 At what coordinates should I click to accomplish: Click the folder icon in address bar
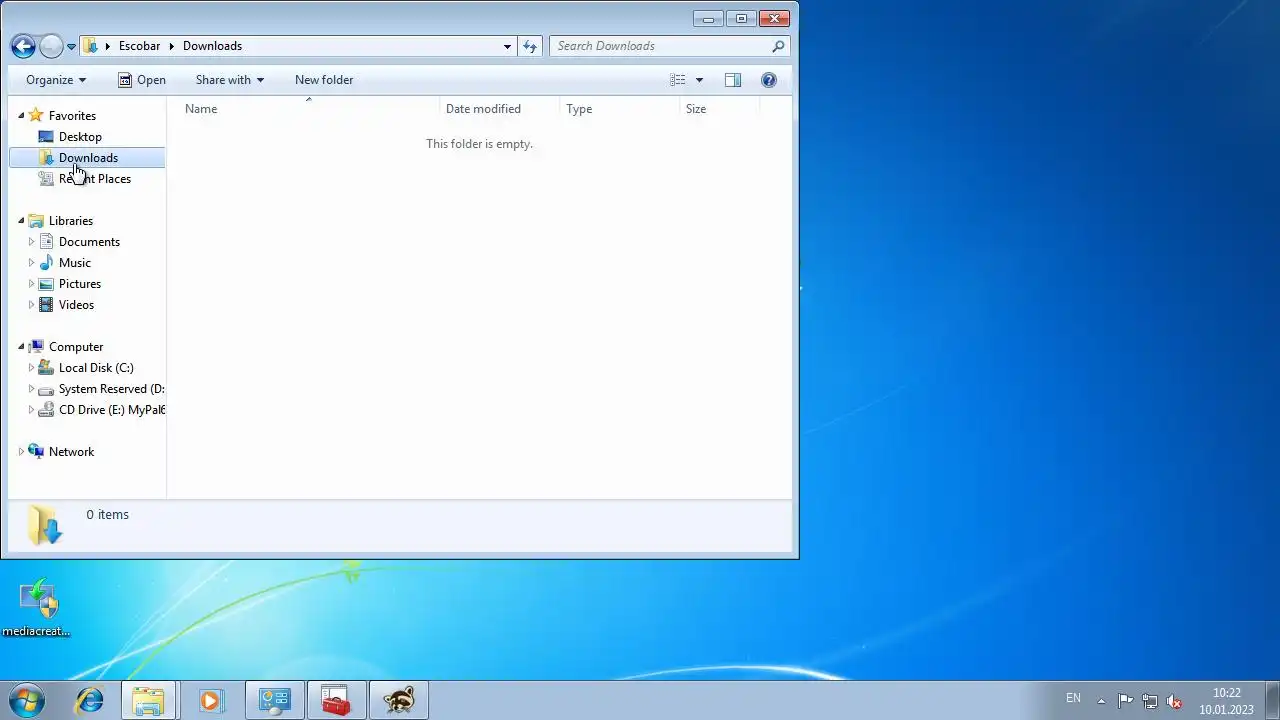tap(90, 46)
